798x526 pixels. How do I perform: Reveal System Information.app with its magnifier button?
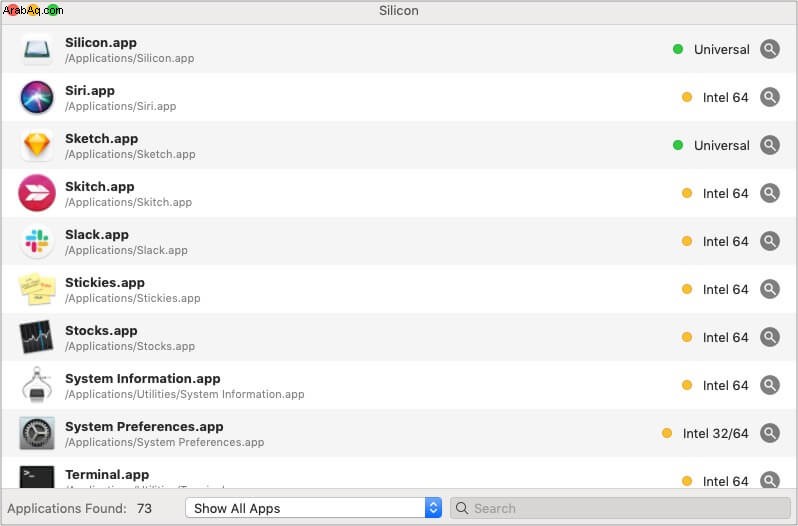770,385
